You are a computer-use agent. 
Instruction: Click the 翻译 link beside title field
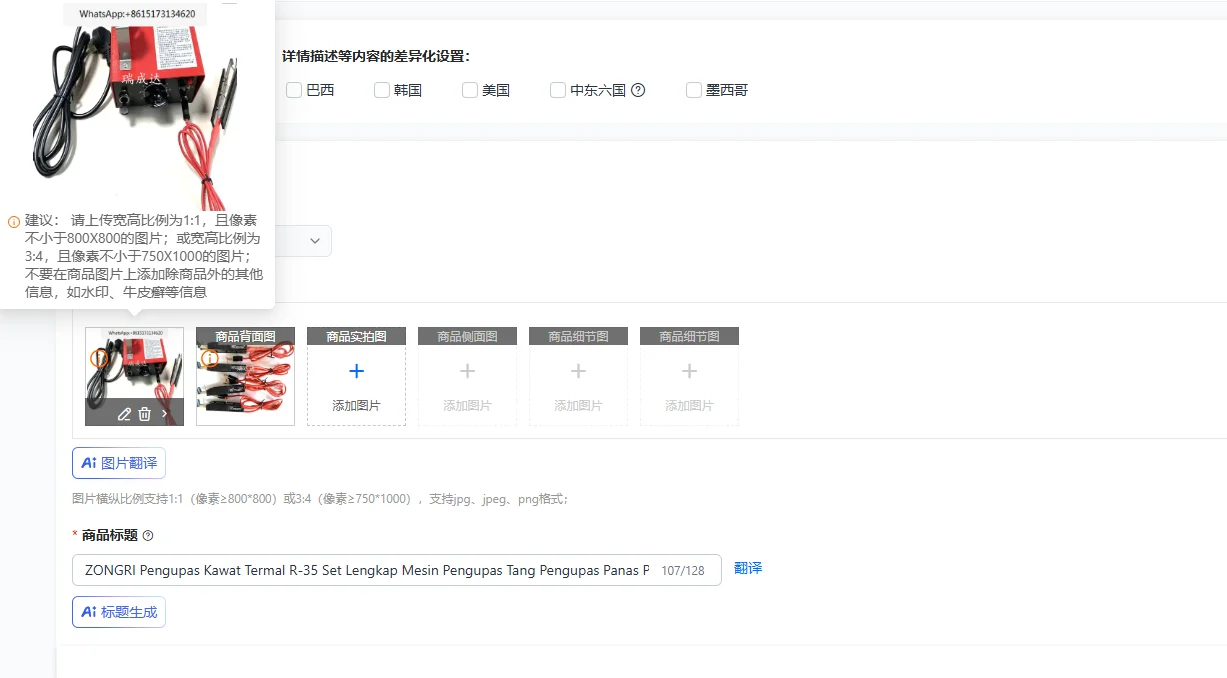[748, 568]
